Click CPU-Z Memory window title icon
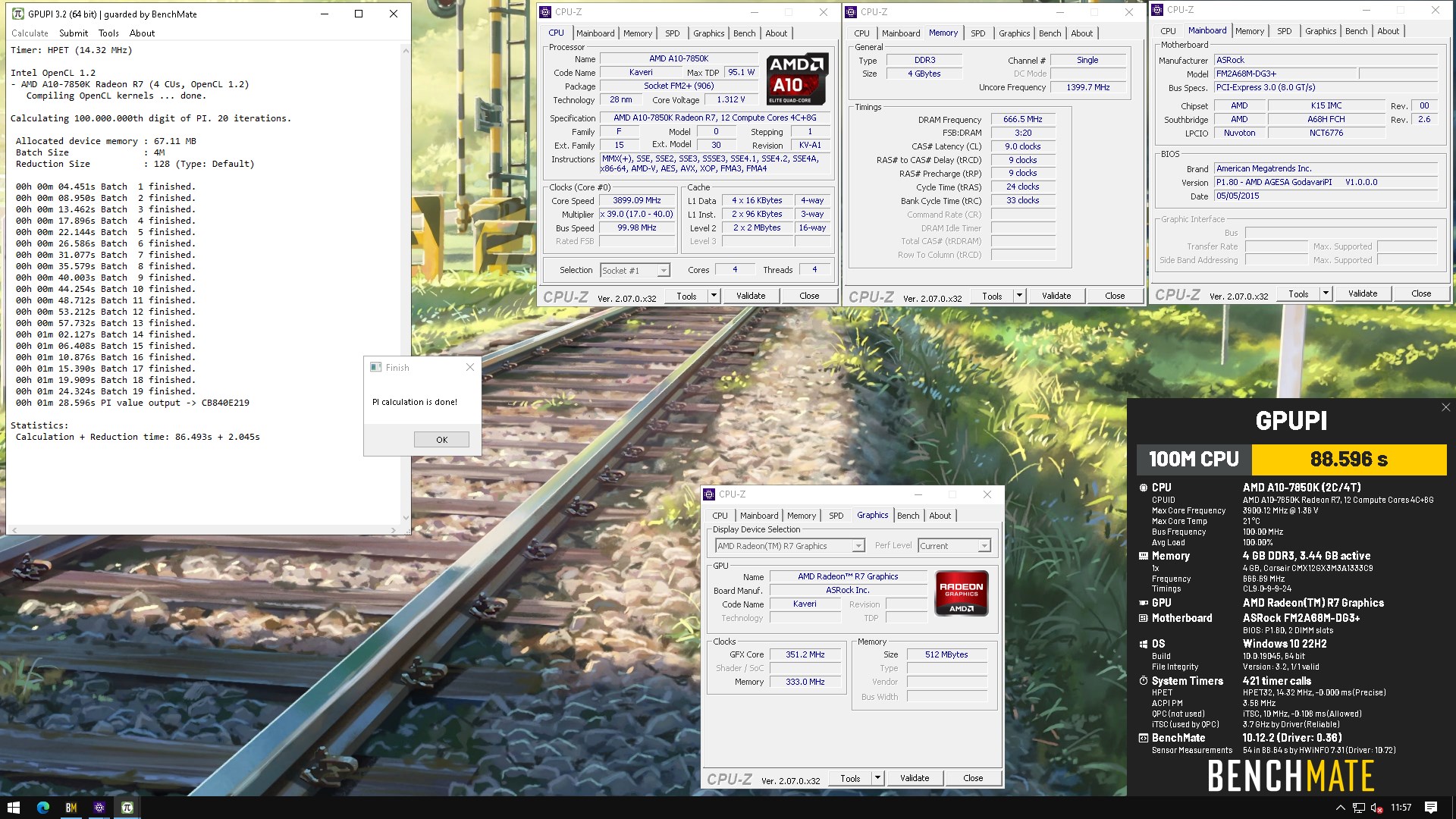 click(851, 12)
